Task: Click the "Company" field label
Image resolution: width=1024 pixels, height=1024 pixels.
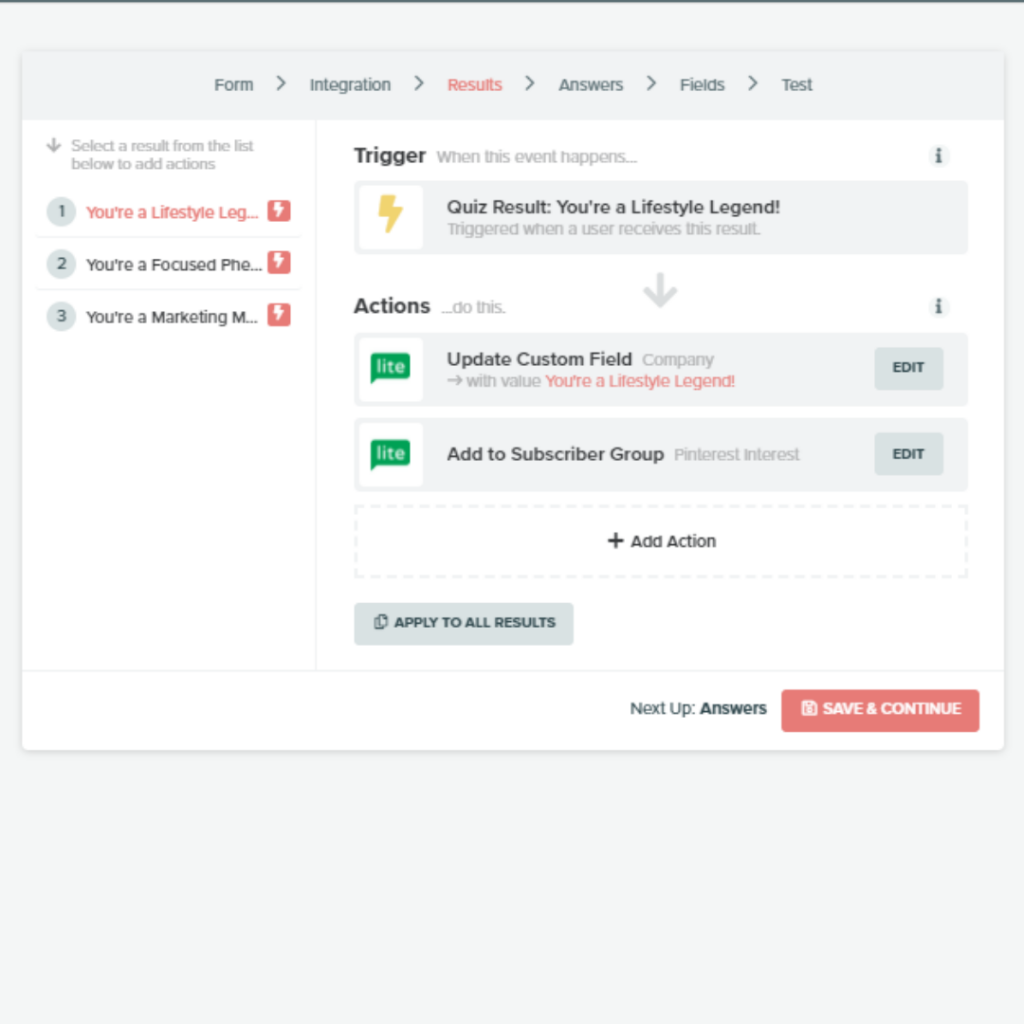Action: 678,360
